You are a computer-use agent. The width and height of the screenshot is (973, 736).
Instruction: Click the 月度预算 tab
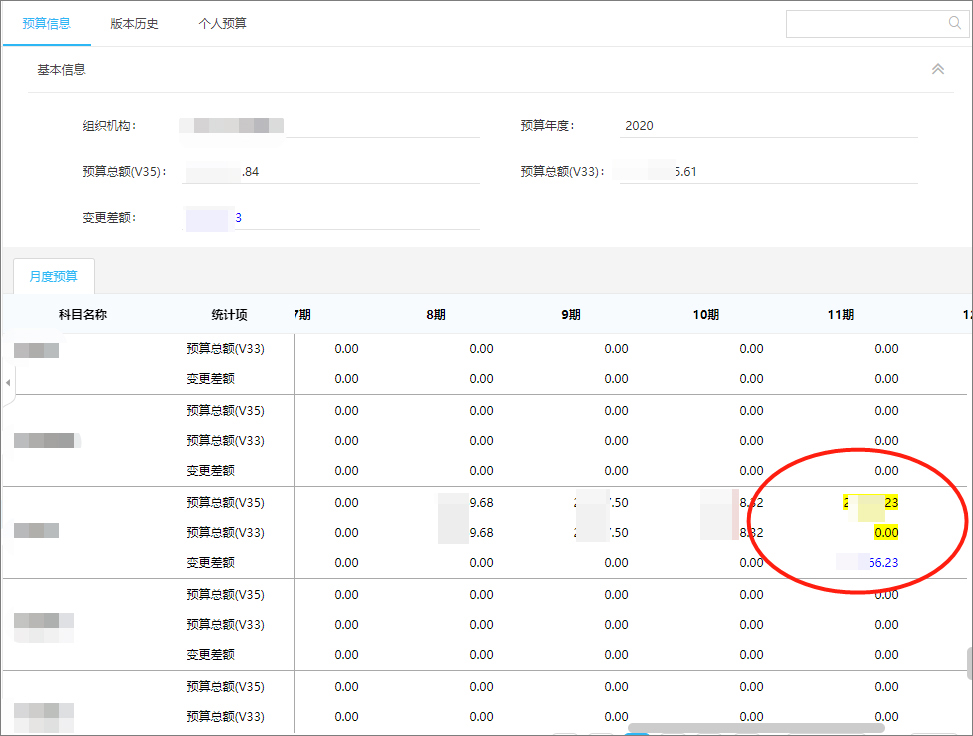[x=53, y=277]
